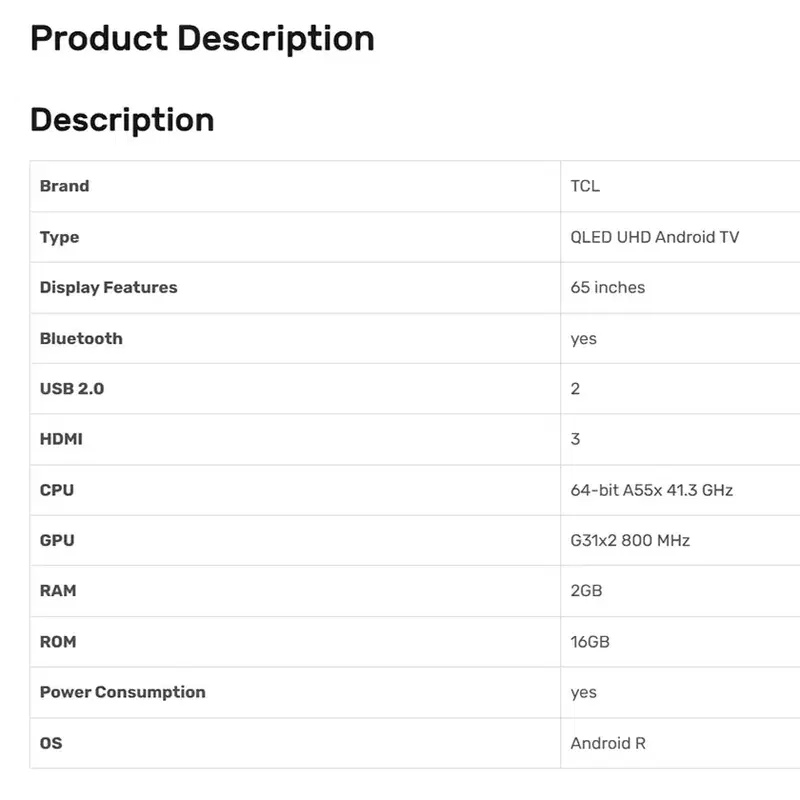Click the QLED UHD Android TV value
This screenshot has height=800, width=800.
pyautogui.click(x=655, y=237)
